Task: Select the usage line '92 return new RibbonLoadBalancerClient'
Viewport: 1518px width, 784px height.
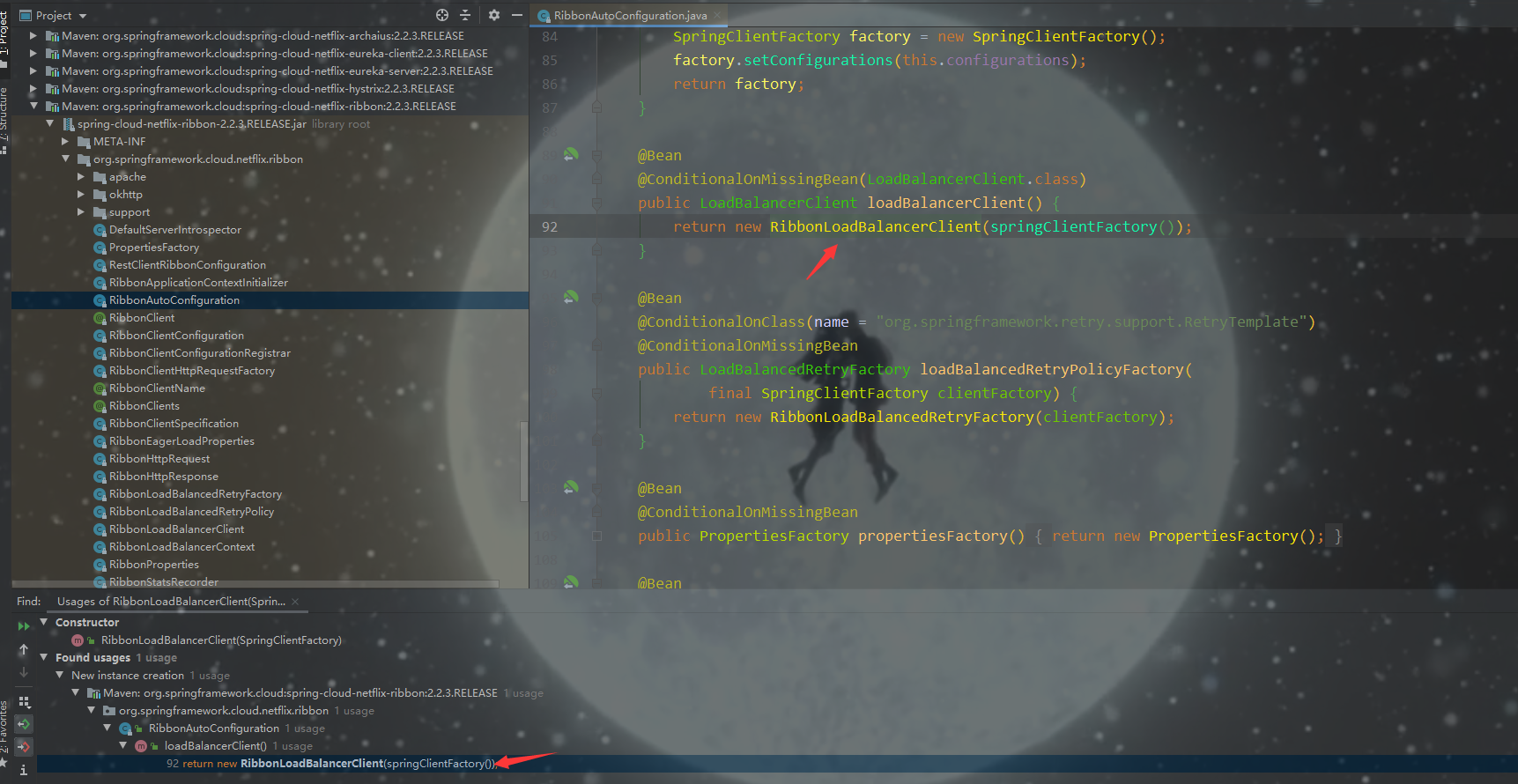Action: click(x=331, y=764)
